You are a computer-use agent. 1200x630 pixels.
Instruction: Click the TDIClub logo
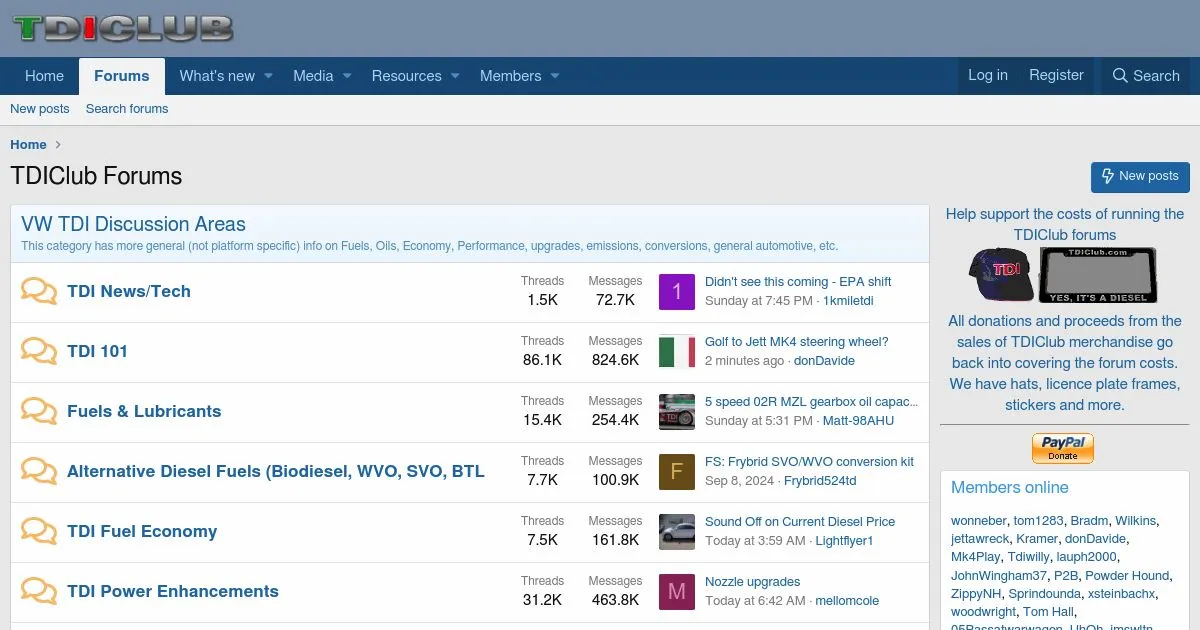tap(123, 28)
